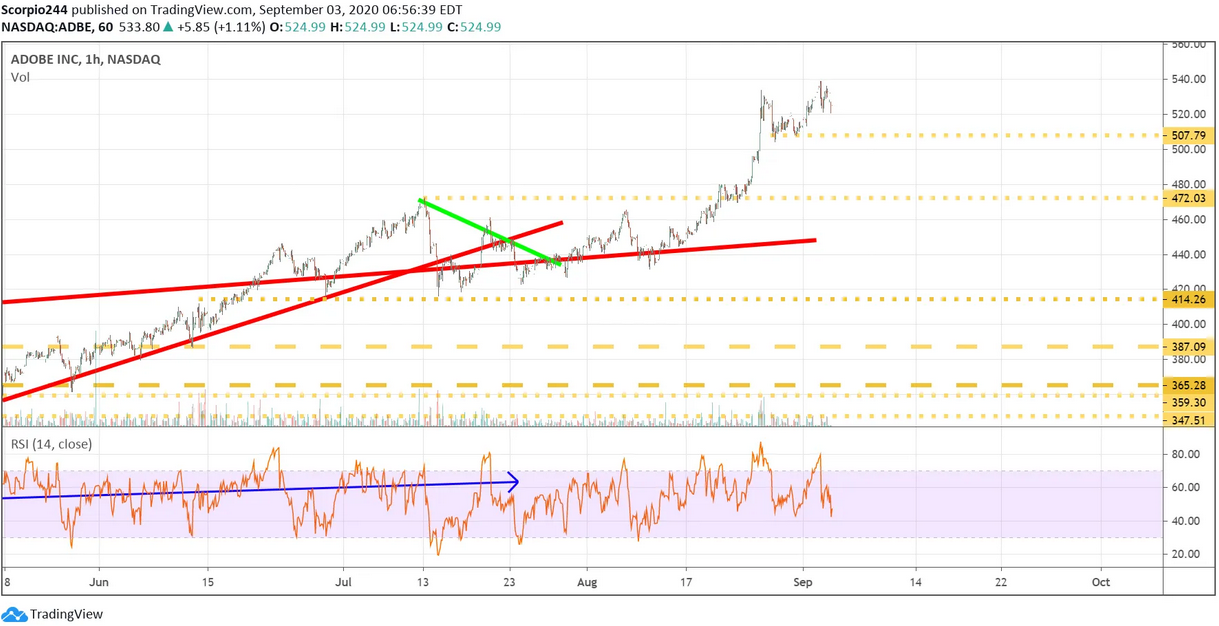Click the 80.00 RSI axis value
This screenshot has height=626, width=1219.
point(1187,454)
